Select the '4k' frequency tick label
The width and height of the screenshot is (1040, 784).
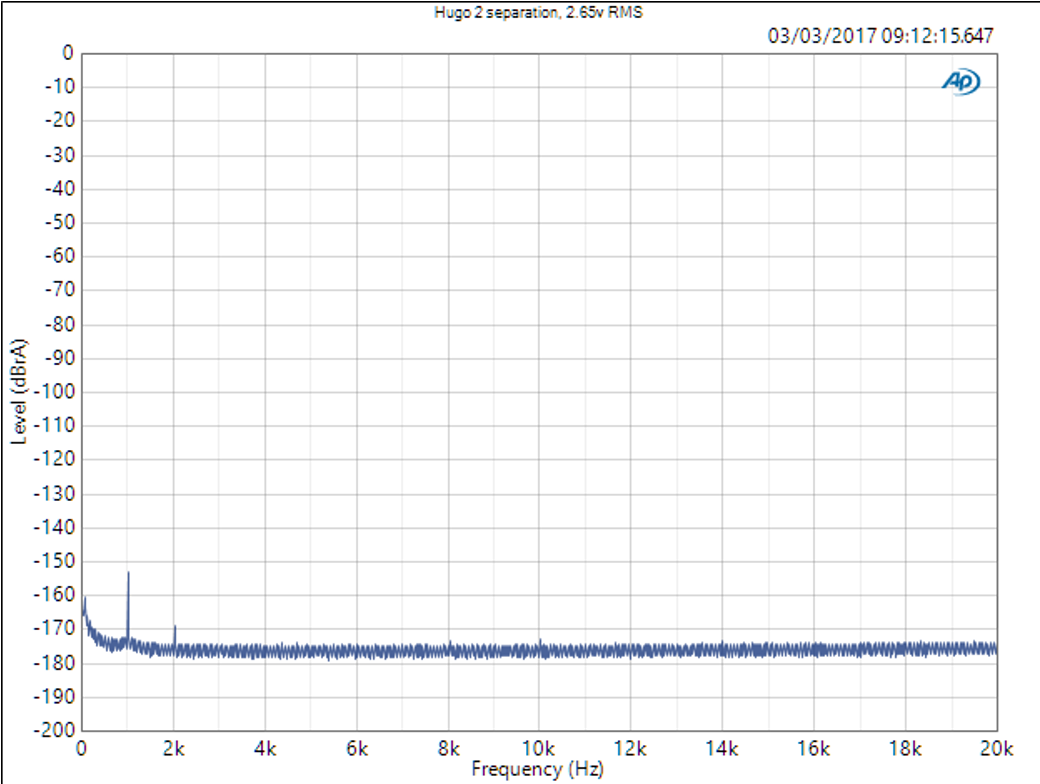tap(265, 749)
